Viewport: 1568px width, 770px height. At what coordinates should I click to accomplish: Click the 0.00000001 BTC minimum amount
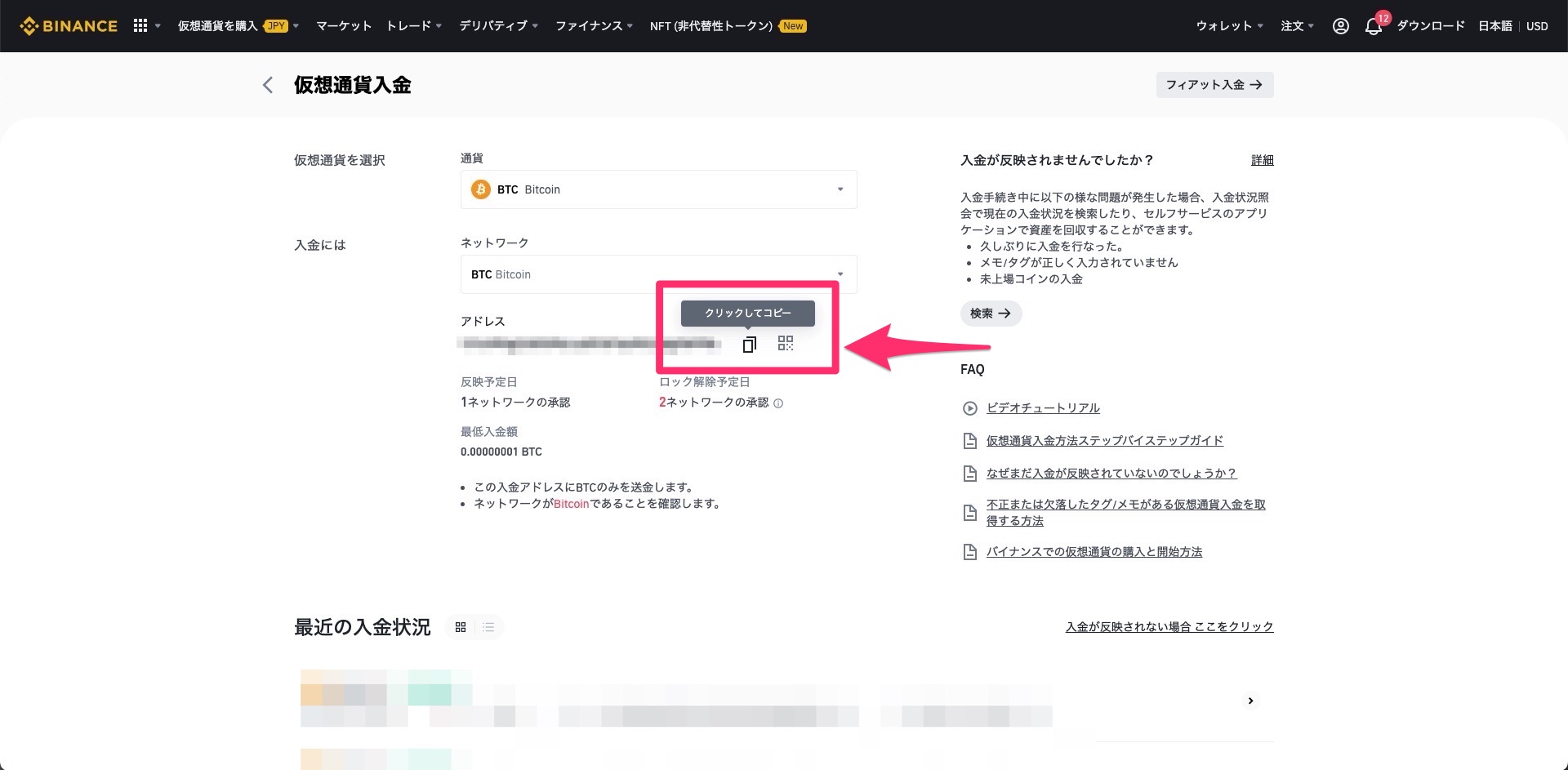click(501, 452)
